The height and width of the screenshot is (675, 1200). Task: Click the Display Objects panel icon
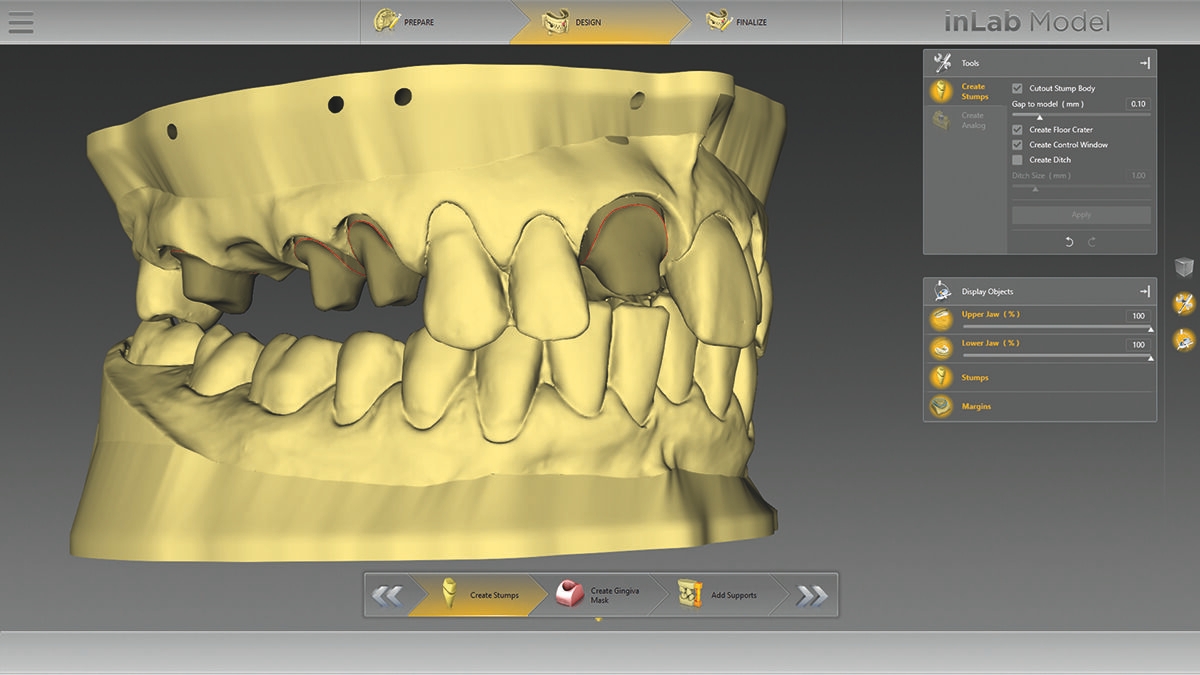pos(942,291)
